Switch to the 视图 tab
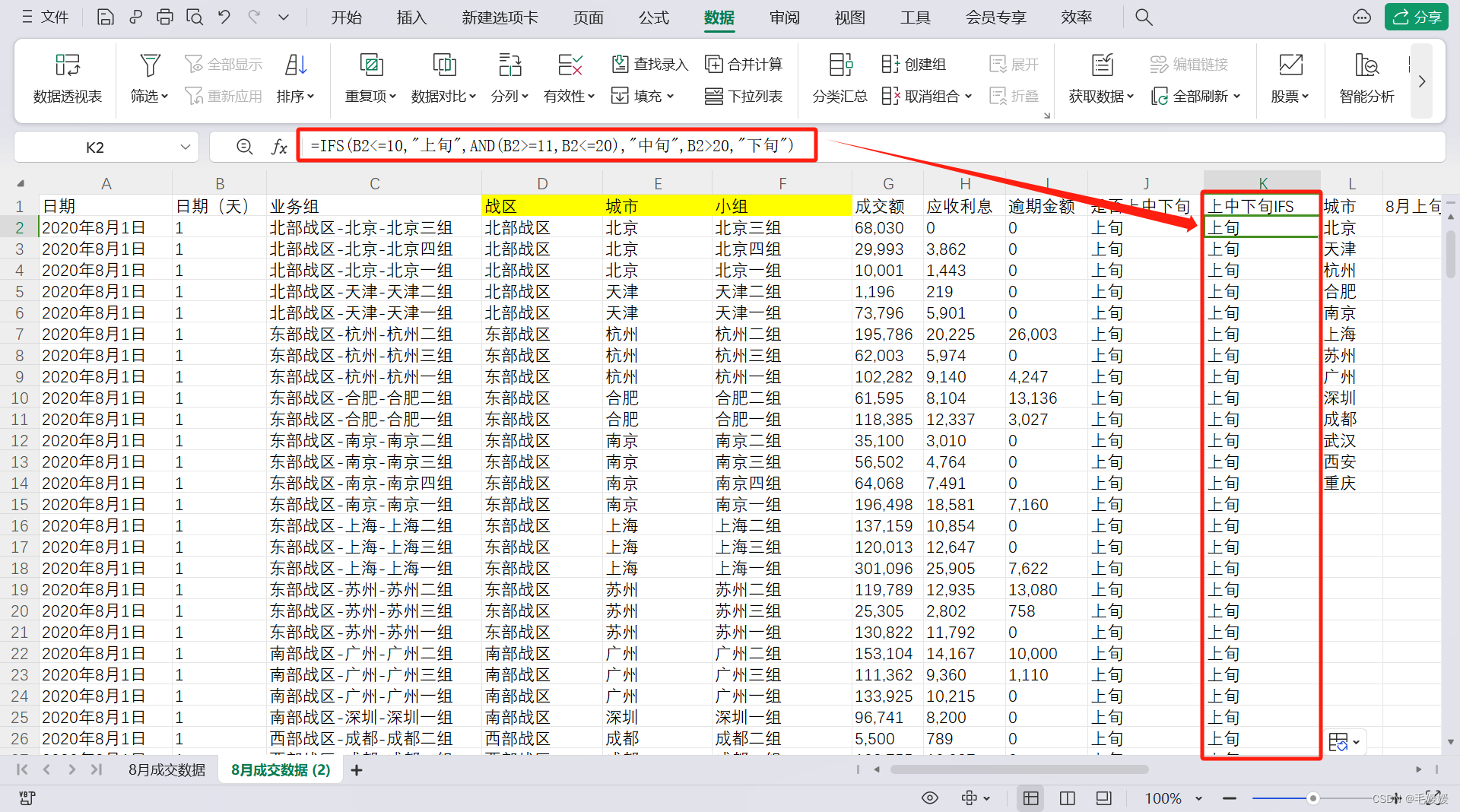This screenshot has width=1460, height=812. [849, 17]
